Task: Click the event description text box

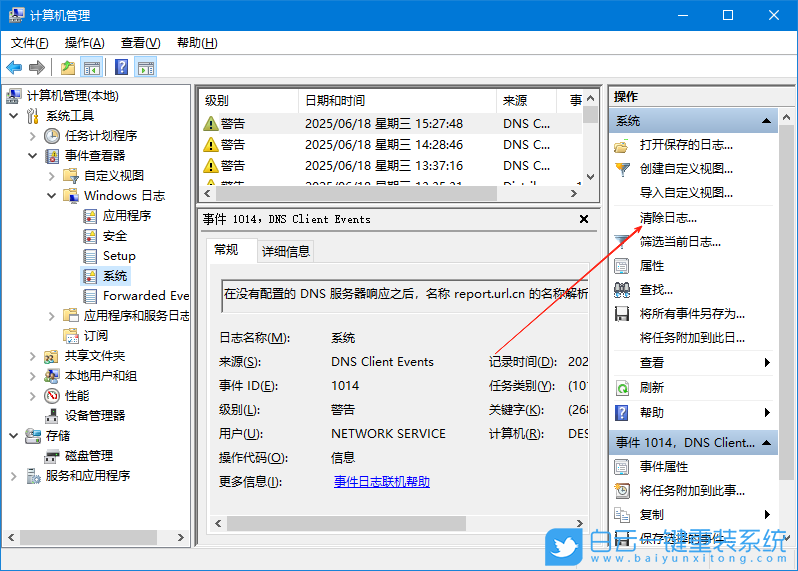Action: coord(405,295)
